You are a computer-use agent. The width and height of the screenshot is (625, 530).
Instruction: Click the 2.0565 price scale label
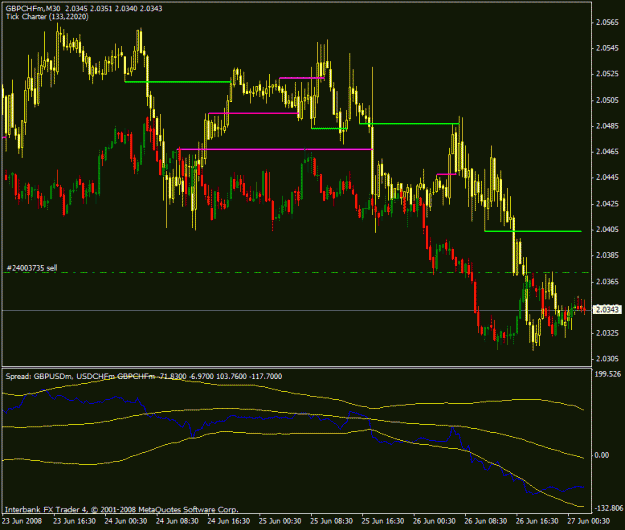click(607, 23)
